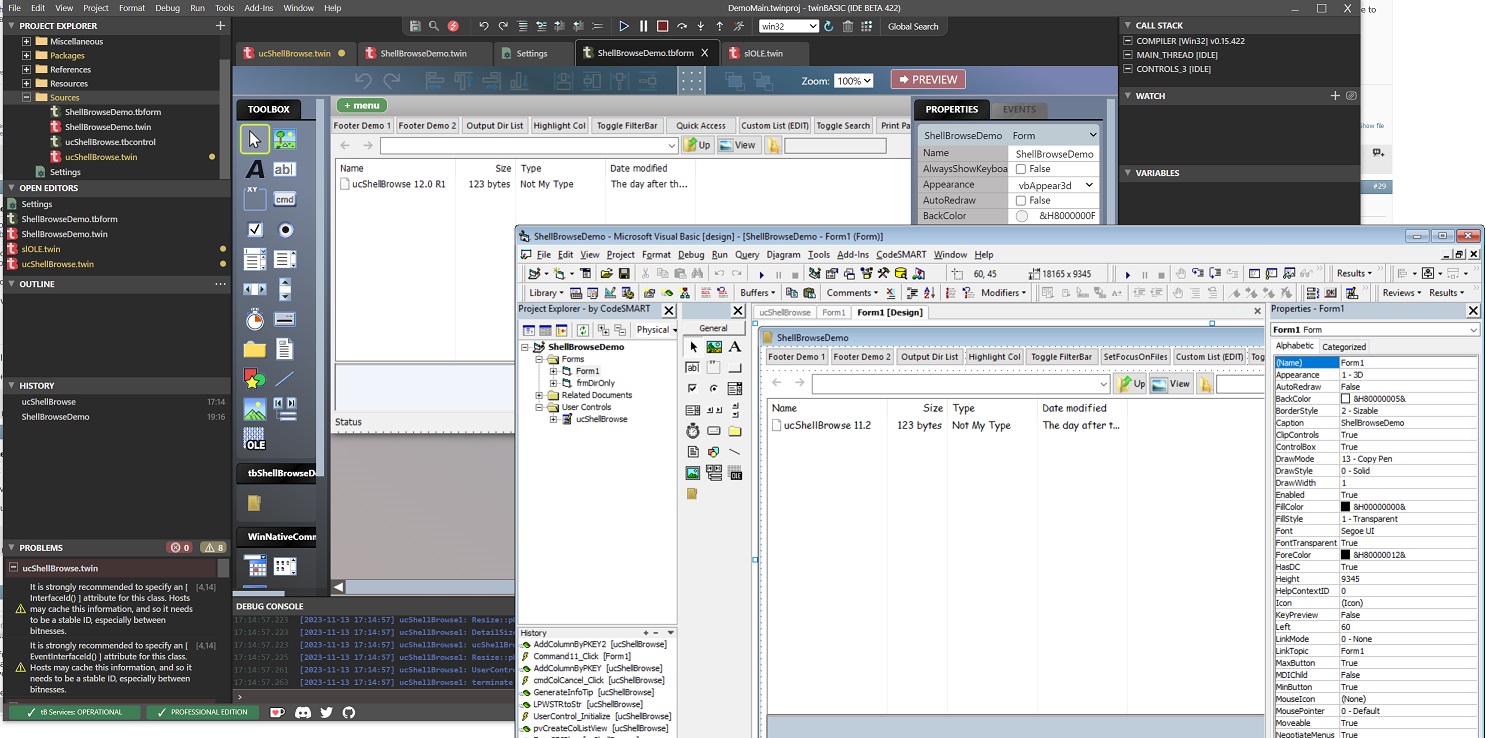Select the OptionButton tool in twinBASIC Toolbox
Image resolution: width=1486 pixels, height=738 pixels.
pyautogui.click(x=285, y=230)
